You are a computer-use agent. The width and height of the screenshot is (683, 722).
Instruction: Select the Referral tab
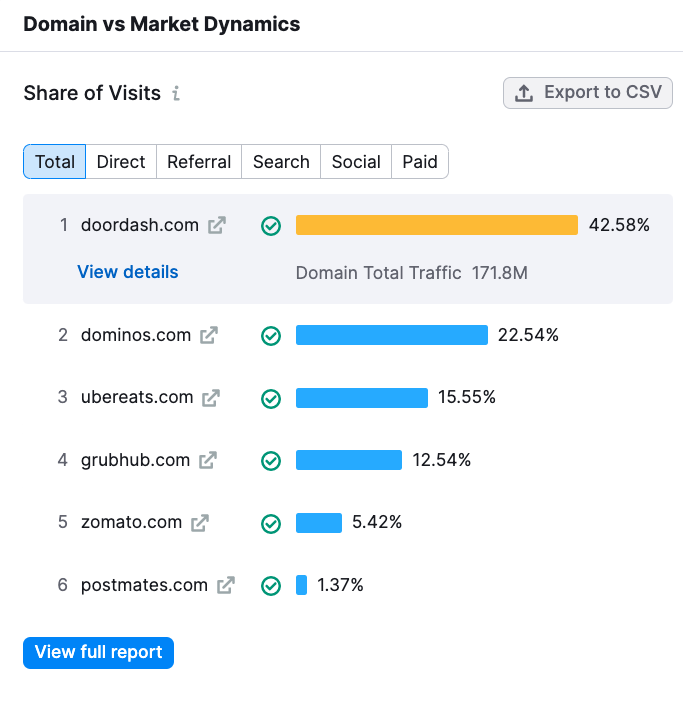coord(199,162)
